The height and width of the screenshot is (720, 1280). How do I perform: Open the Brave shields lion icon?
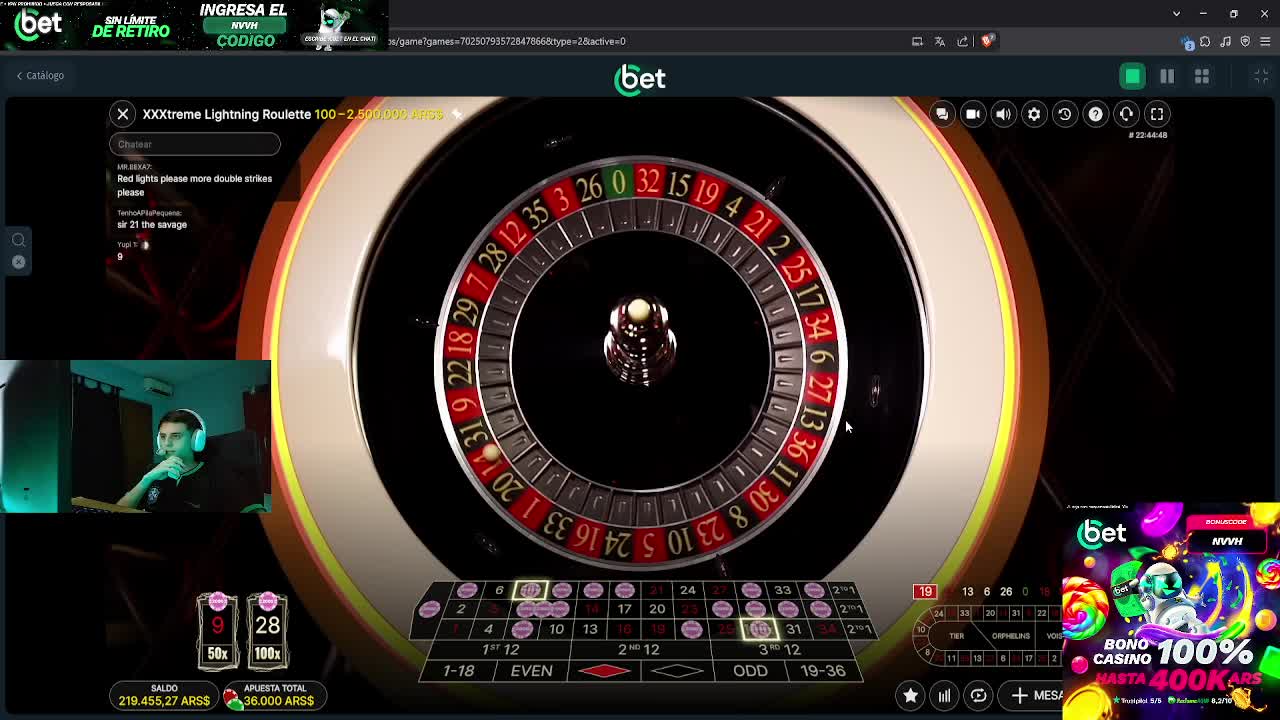pyautogui.click(x=988, y=41)
